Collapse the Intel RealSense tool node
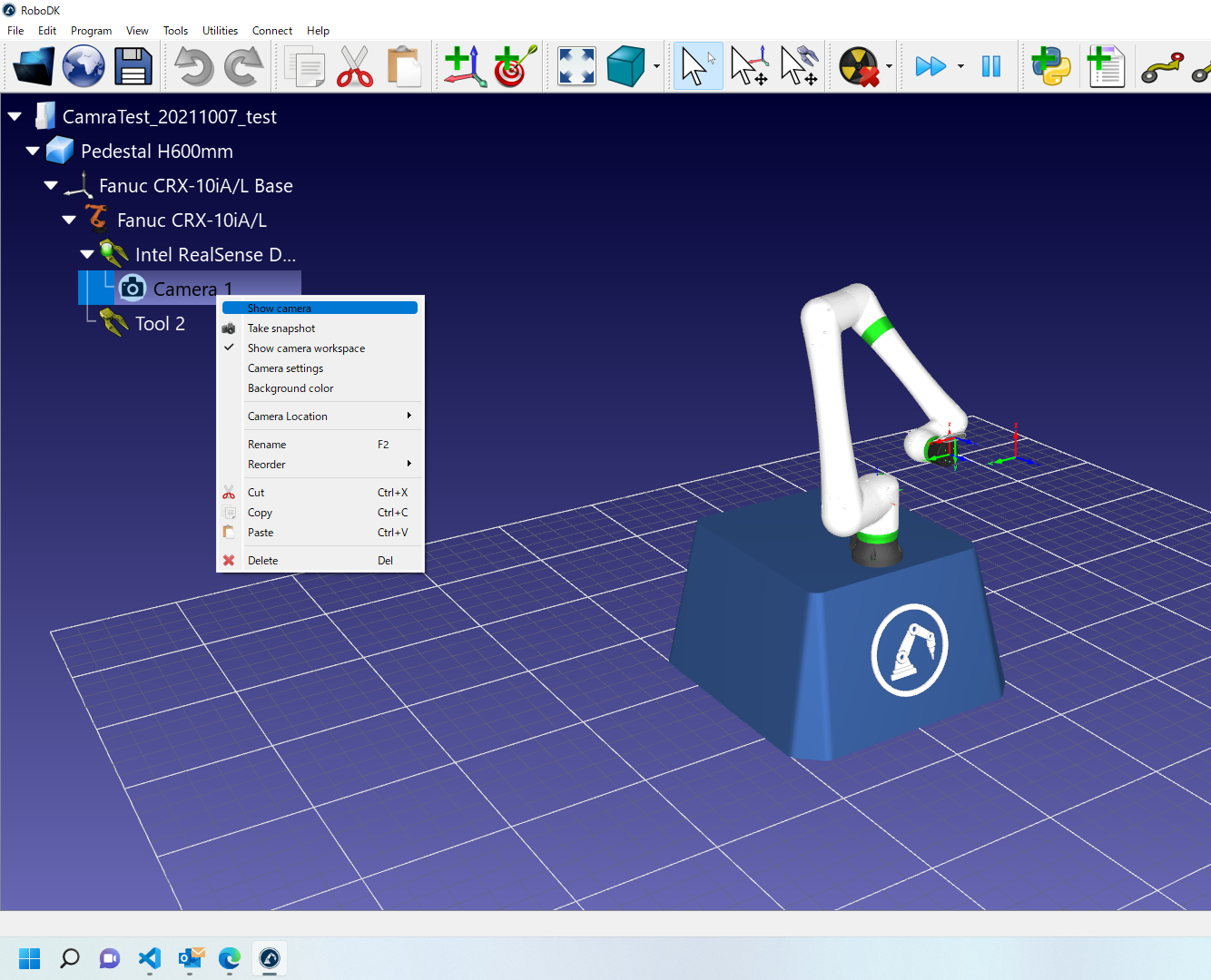 tap(87, 255)
